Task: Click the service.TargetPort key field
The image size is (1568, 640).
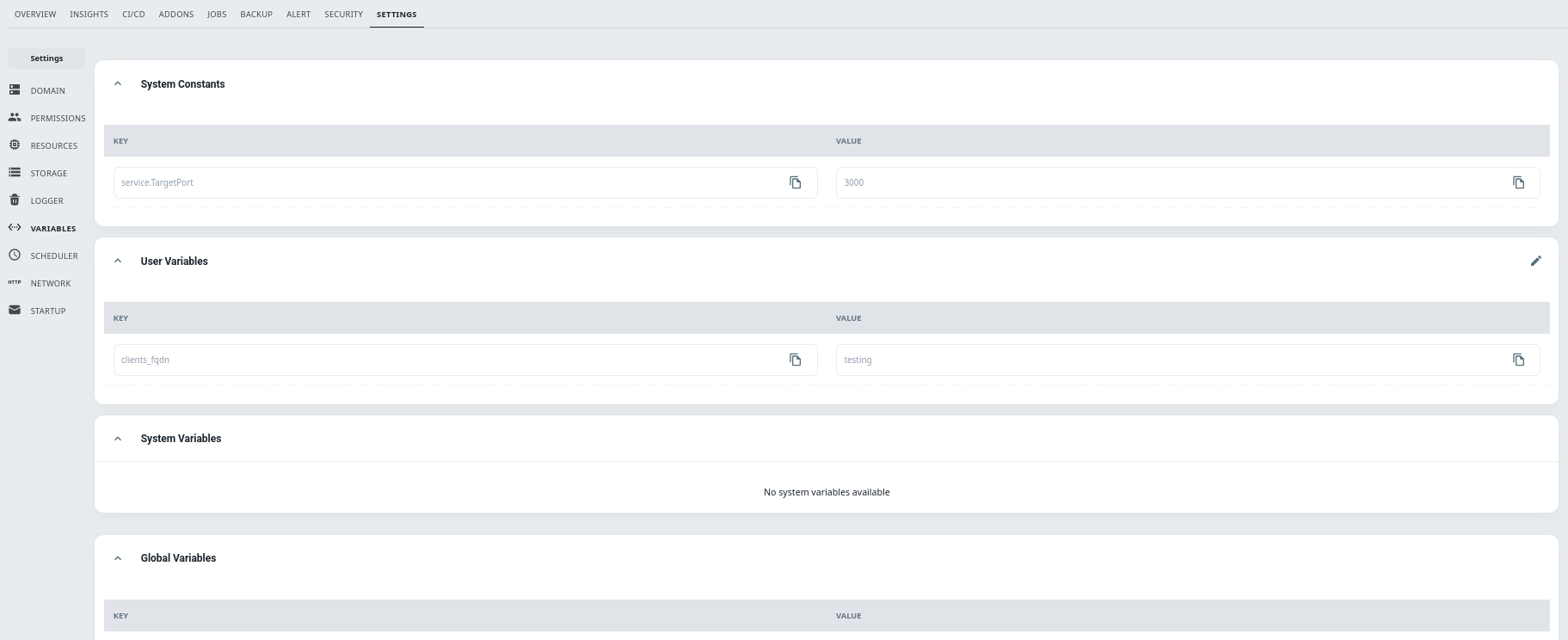Action: click(465, 182)
